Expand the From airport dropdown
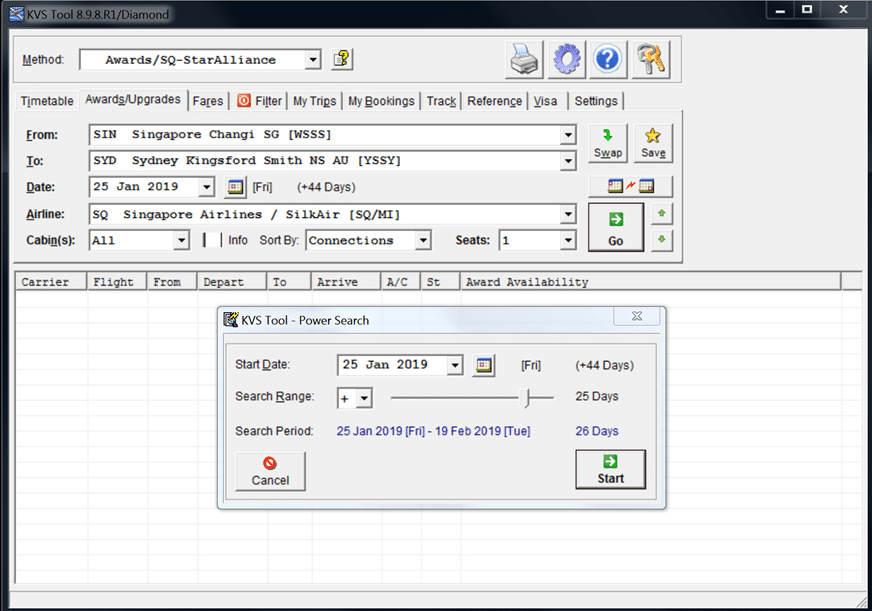Screen dimensions: 872x611 coord(568,135)
